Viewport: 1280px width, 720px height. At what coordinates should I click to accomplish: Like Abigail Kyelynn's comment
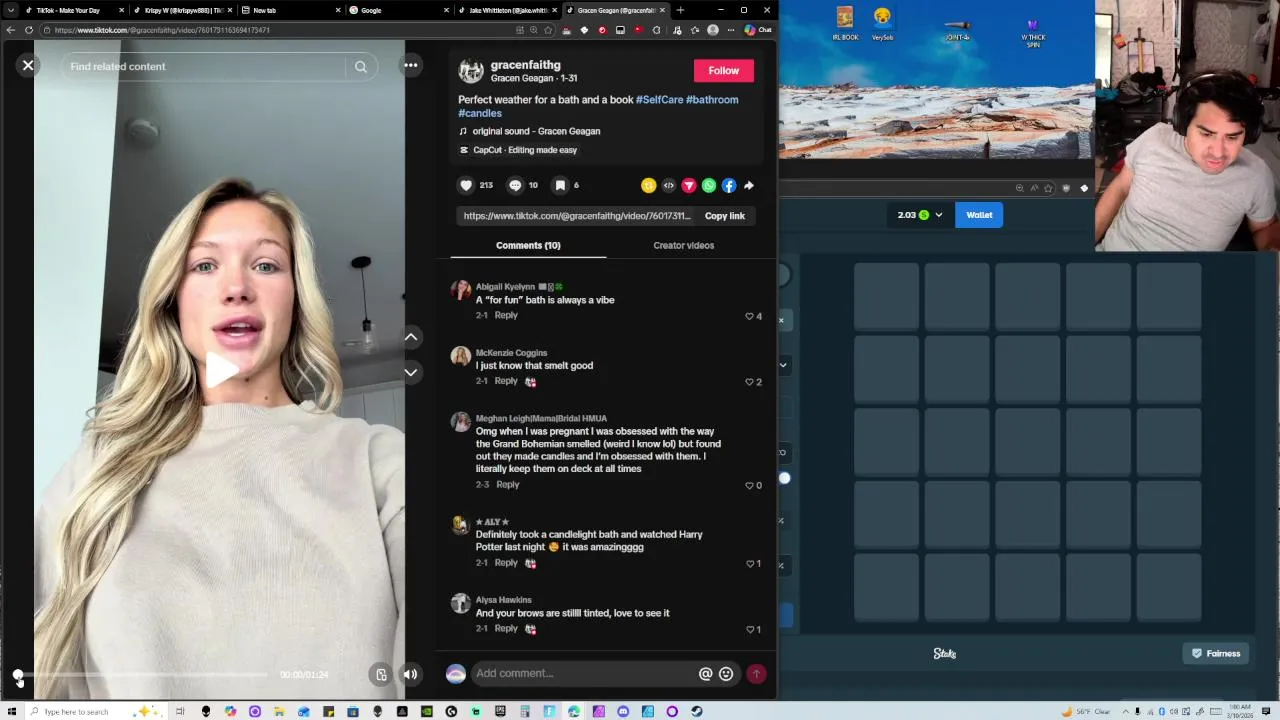coord(749,316)
